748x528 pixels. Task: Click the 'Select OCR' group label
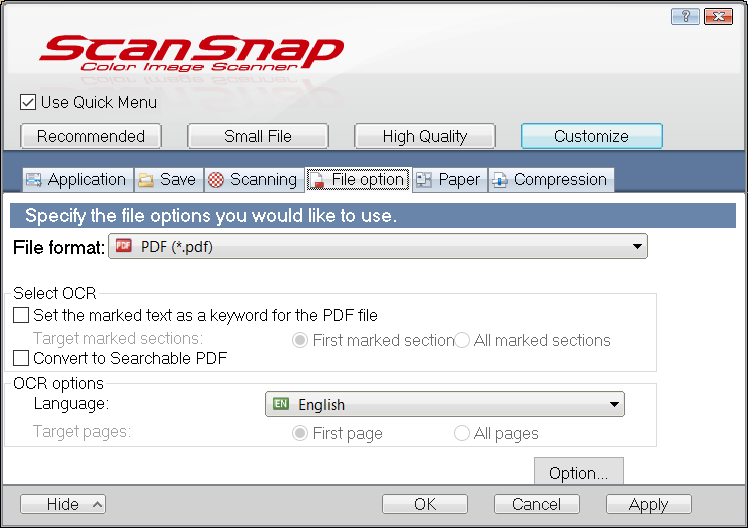click(x=55, y=293)
